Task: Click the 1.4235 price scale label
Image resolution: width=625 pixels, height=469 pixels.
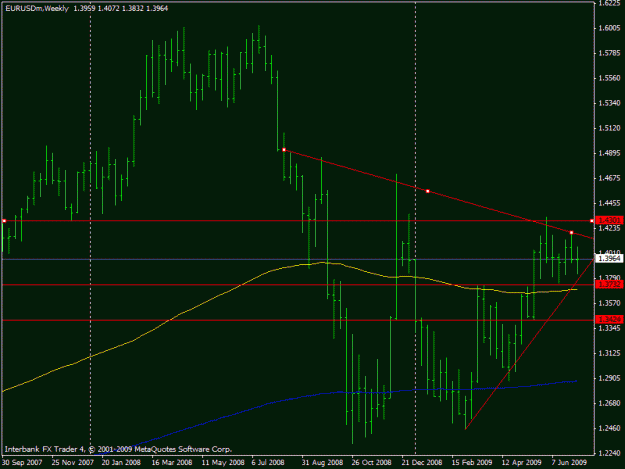Action: pos(609,228)
